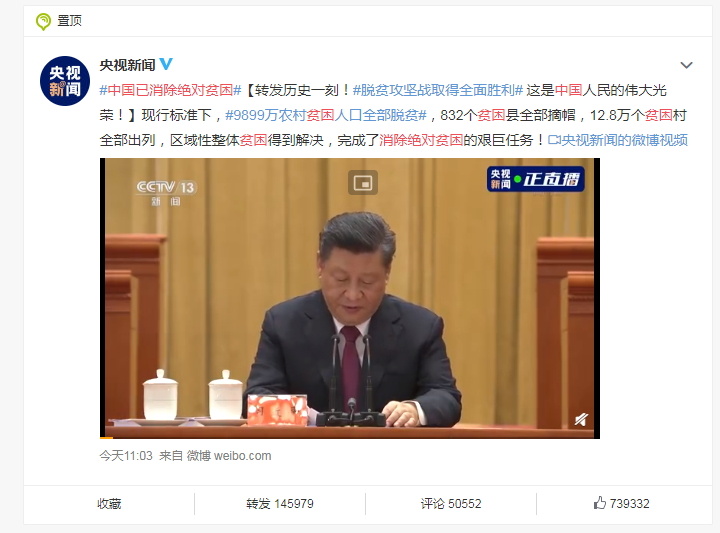The image size is (720, 533).
Task: Toggle picture-in-picture mode on video
Action: [x=363, y=182]
